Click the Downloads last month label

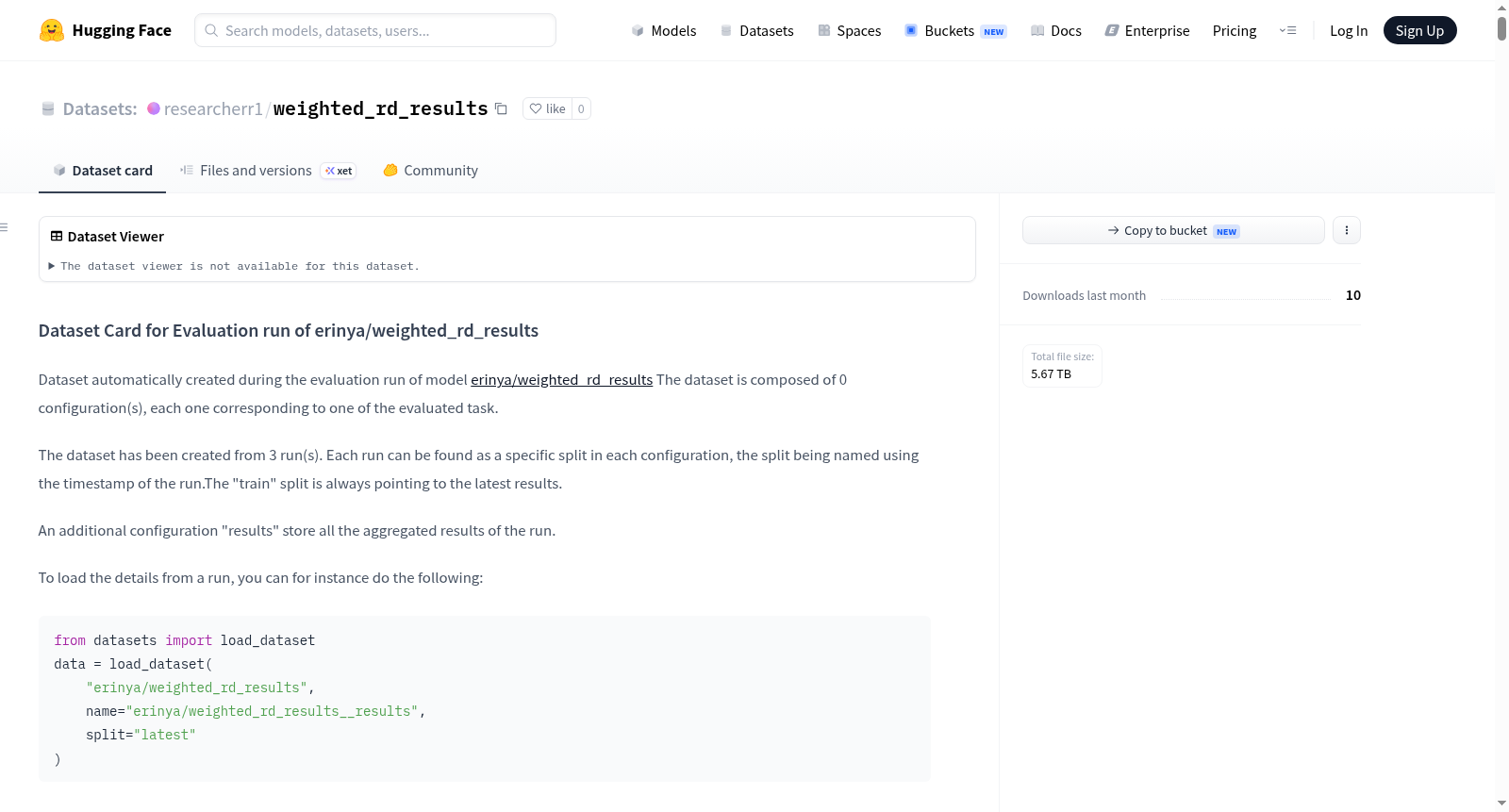[1085, 296]
